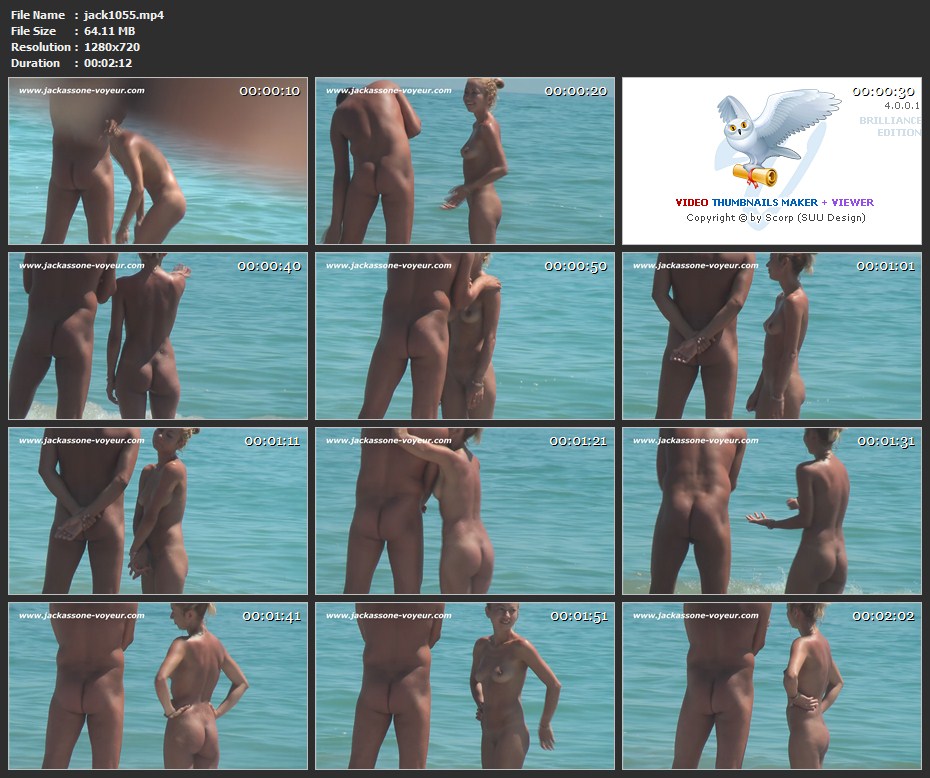The height and width of the screenshot is (778, 930).
Task: Click the "Video Thumbnails Maker + Viewer" title
Action: click(x=775, y=202)
